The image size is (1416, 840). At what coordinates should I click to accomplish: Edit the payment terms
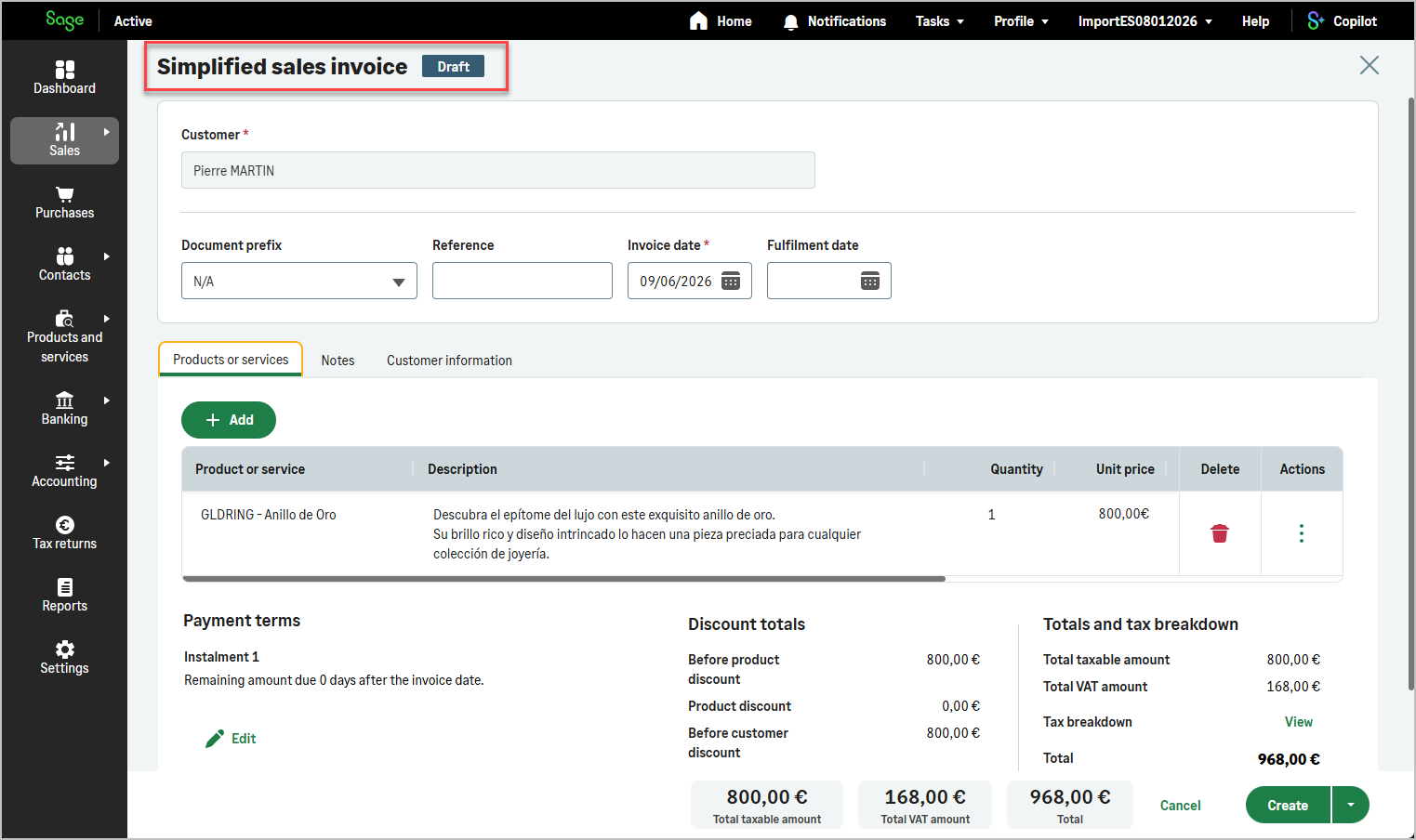pyautogui.click(x=231, y=739)
